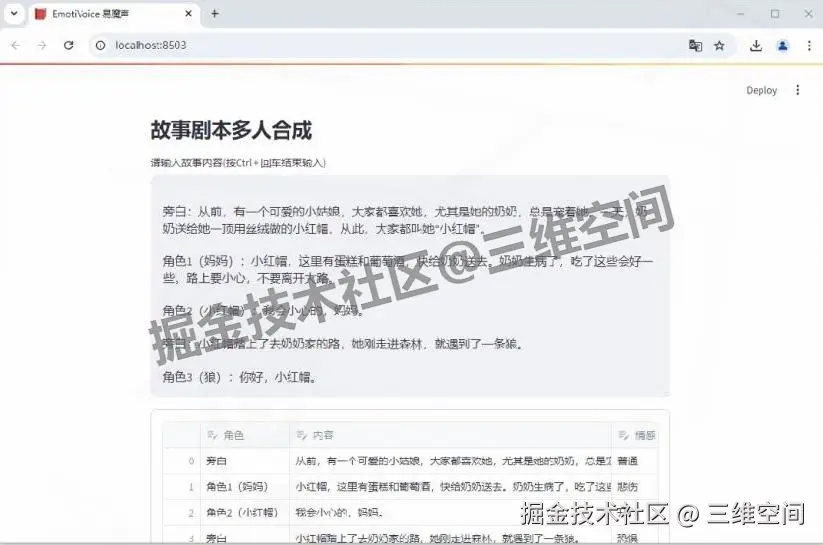Image resolution: width=823 pixels, height=545 pixels.
Task: Maximize the browser window
Action: (775, 14)
